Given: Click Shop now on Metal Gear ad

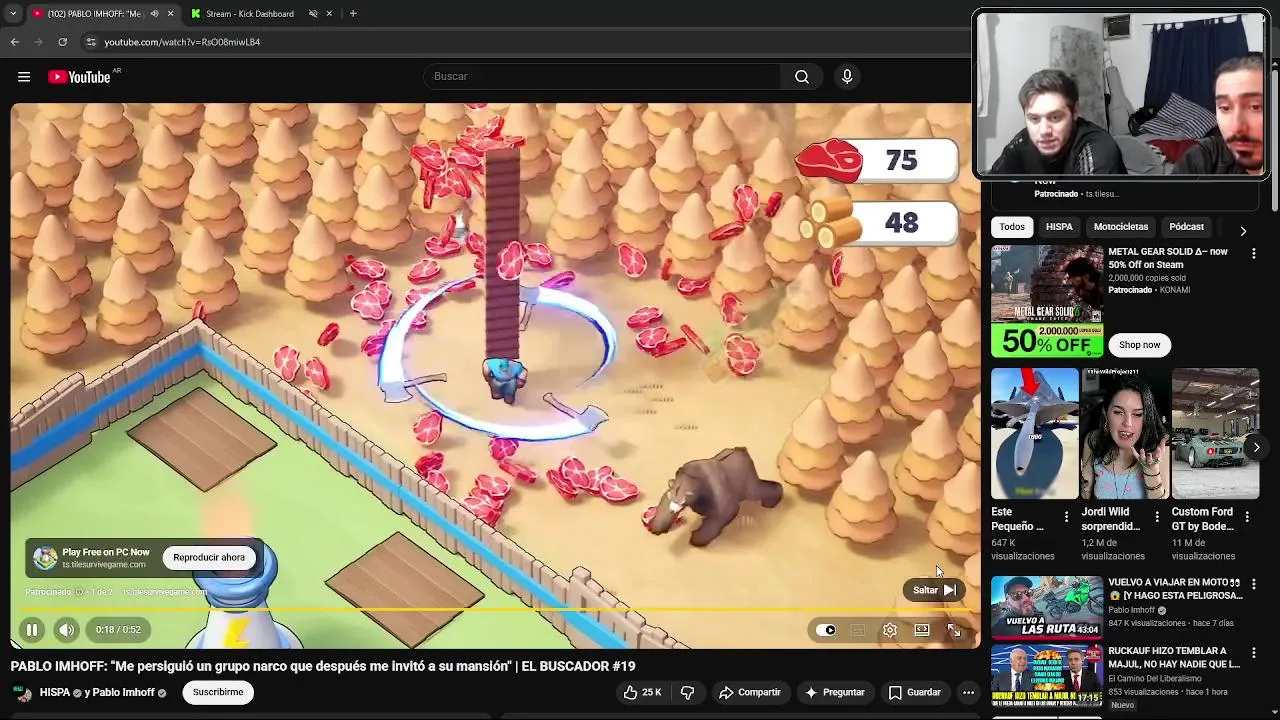Looking at the screenshot, I should click(1139, 345).
